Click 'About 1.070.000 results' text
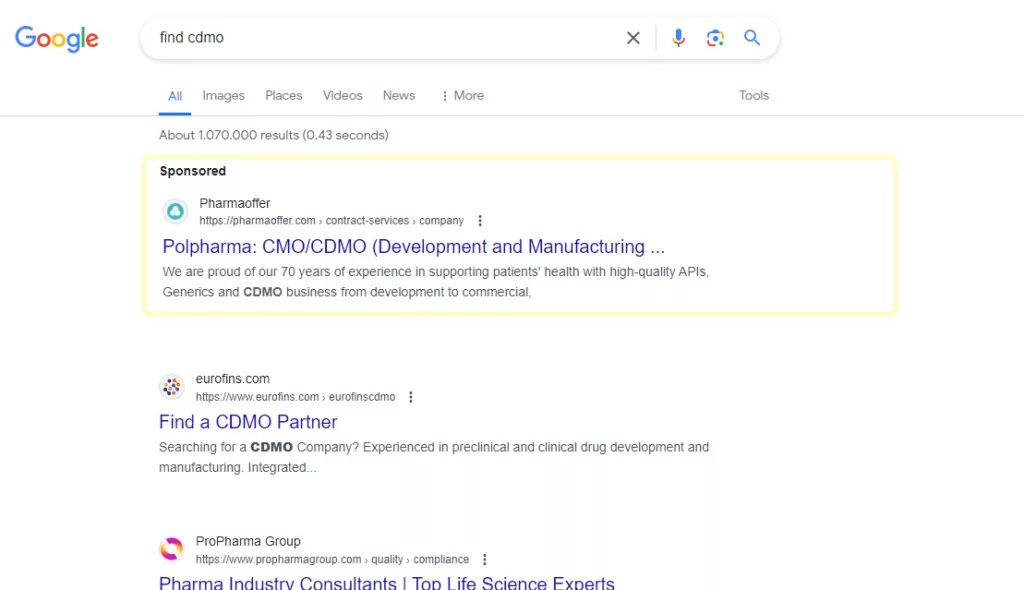Viewport: 1024px width, 590px height. (x=274, y=135)
